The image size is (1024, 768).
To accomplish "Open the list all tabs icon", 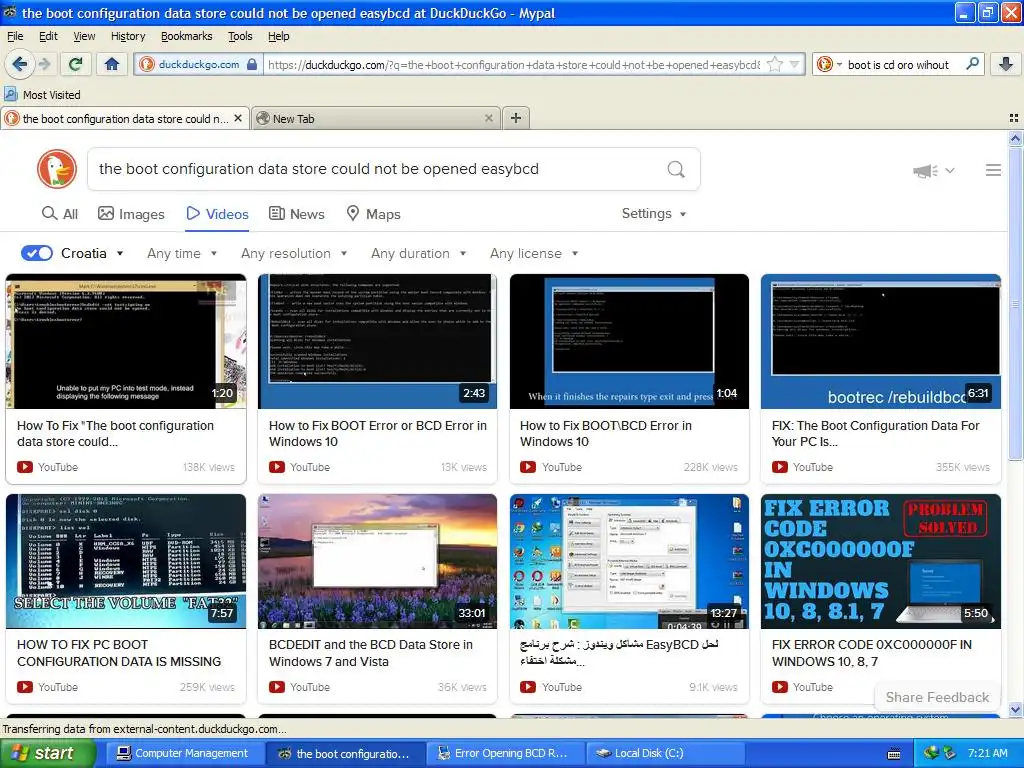I will click(x=1014, y=118).
